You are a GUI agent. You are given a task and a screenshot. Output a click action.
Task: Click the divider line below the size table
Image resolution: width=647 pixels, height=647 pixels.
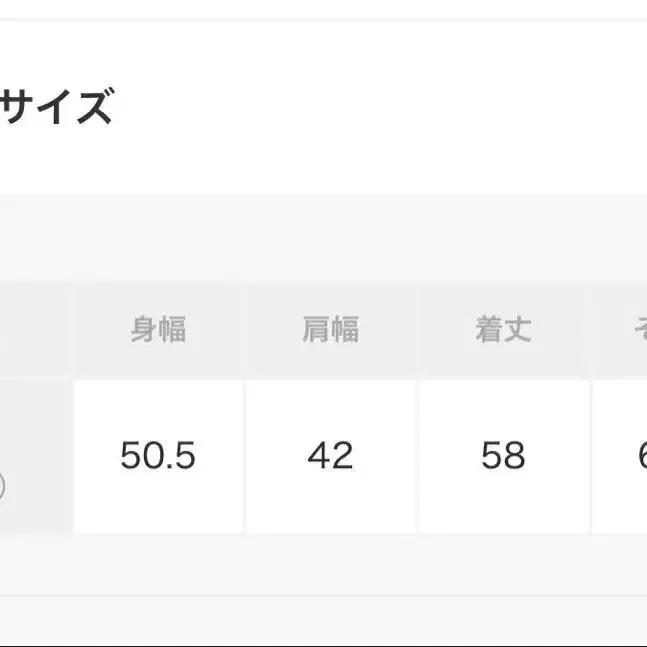(x=323, y=597)
